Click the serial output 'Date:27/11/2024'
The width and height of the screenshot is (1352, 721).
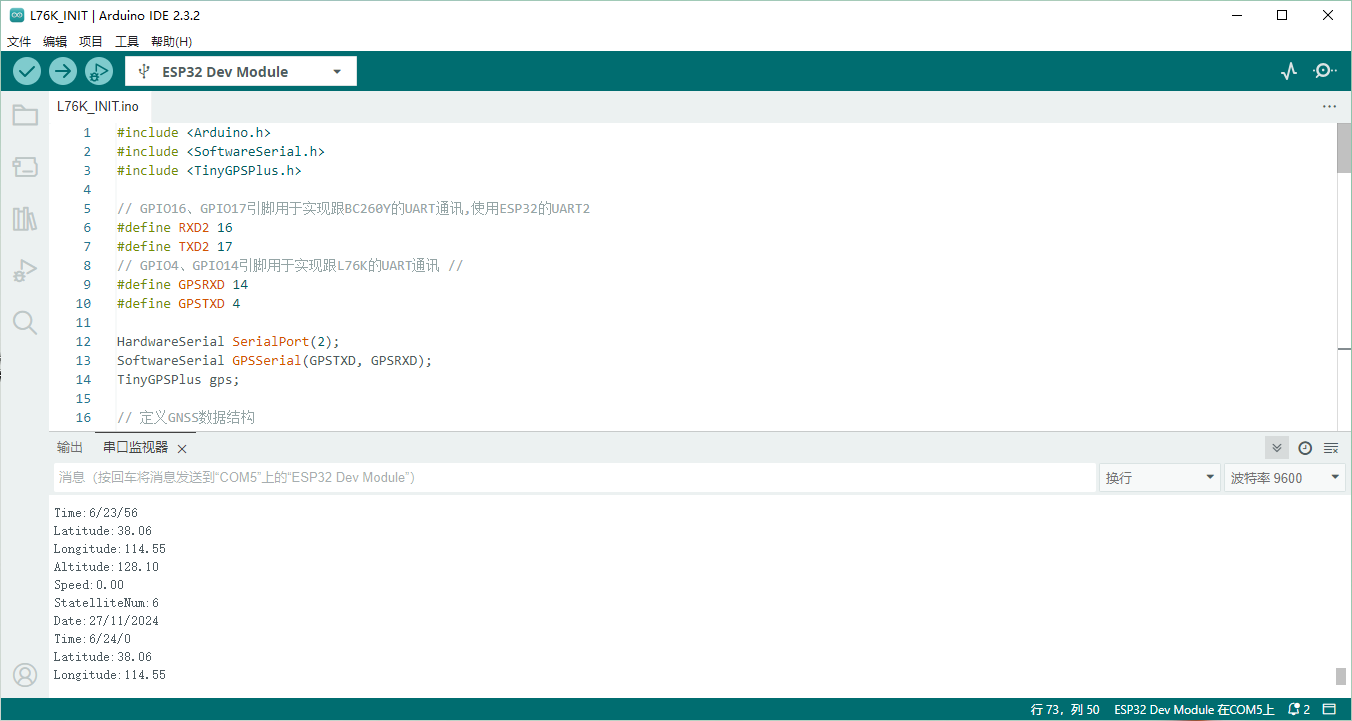[106, 621]
